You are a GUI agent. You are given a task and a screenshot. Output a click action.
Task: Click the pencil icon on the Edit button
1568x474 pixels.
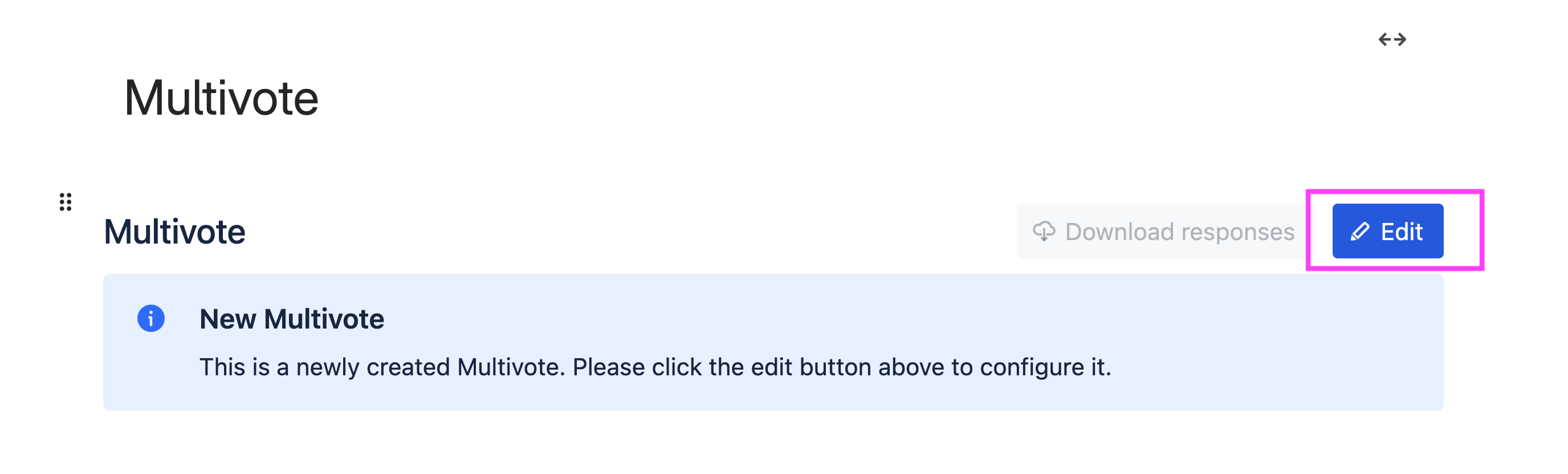coord(1360,232)
